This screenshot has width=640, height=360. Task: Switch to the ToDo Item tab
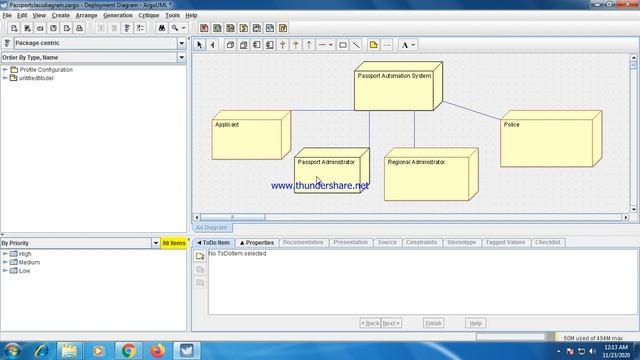[213, 242]
